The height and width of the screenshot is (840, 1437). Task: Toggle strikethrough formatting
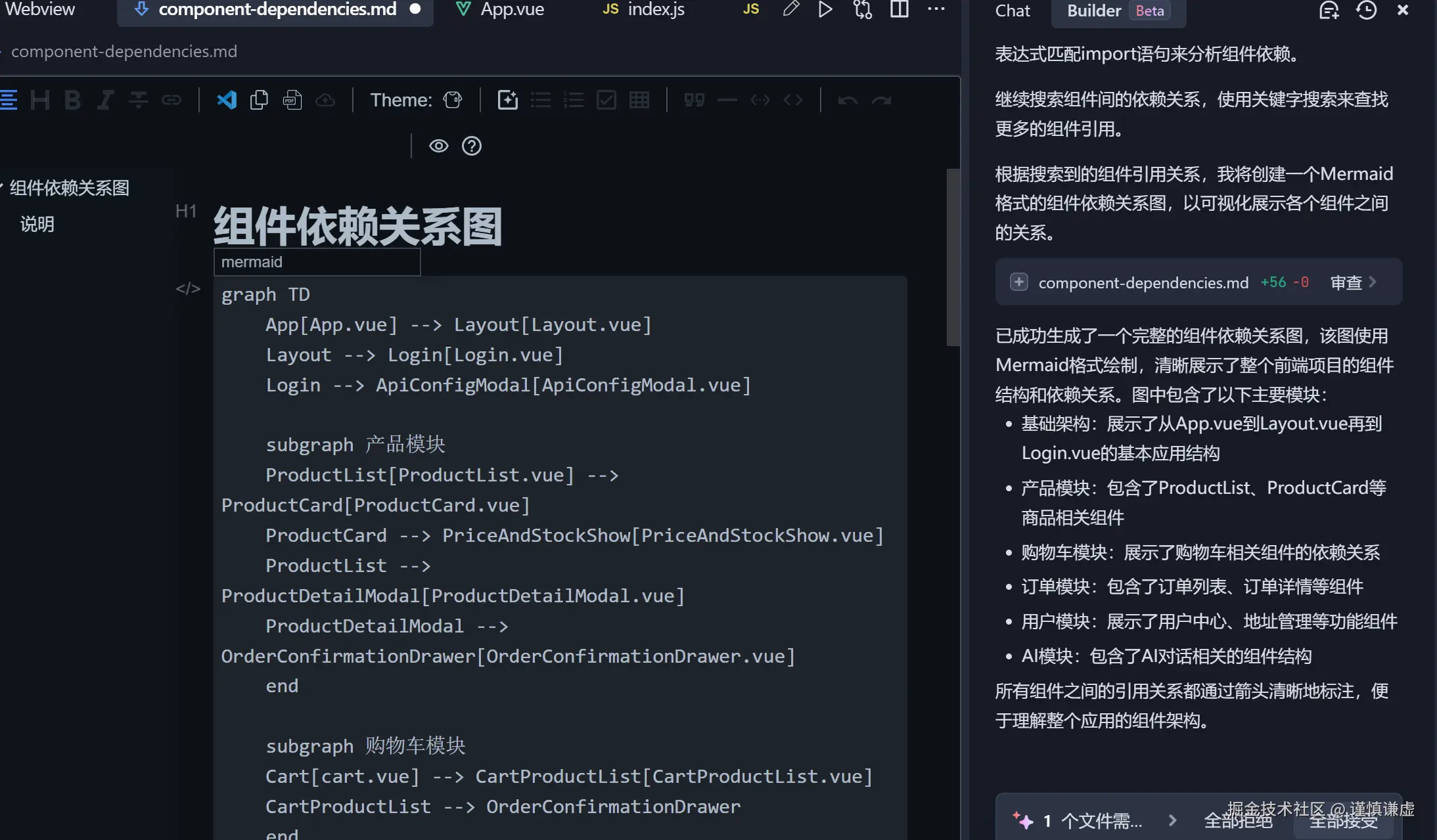[x=139, y=100]
